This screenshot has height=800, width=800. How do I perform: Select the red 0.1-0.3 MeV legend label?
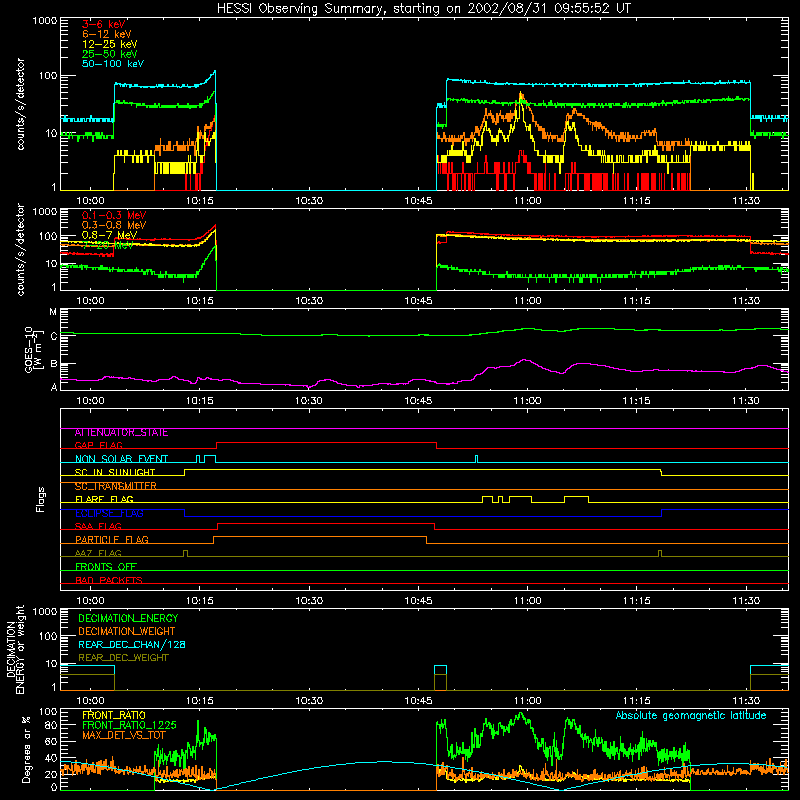[114, 215]
